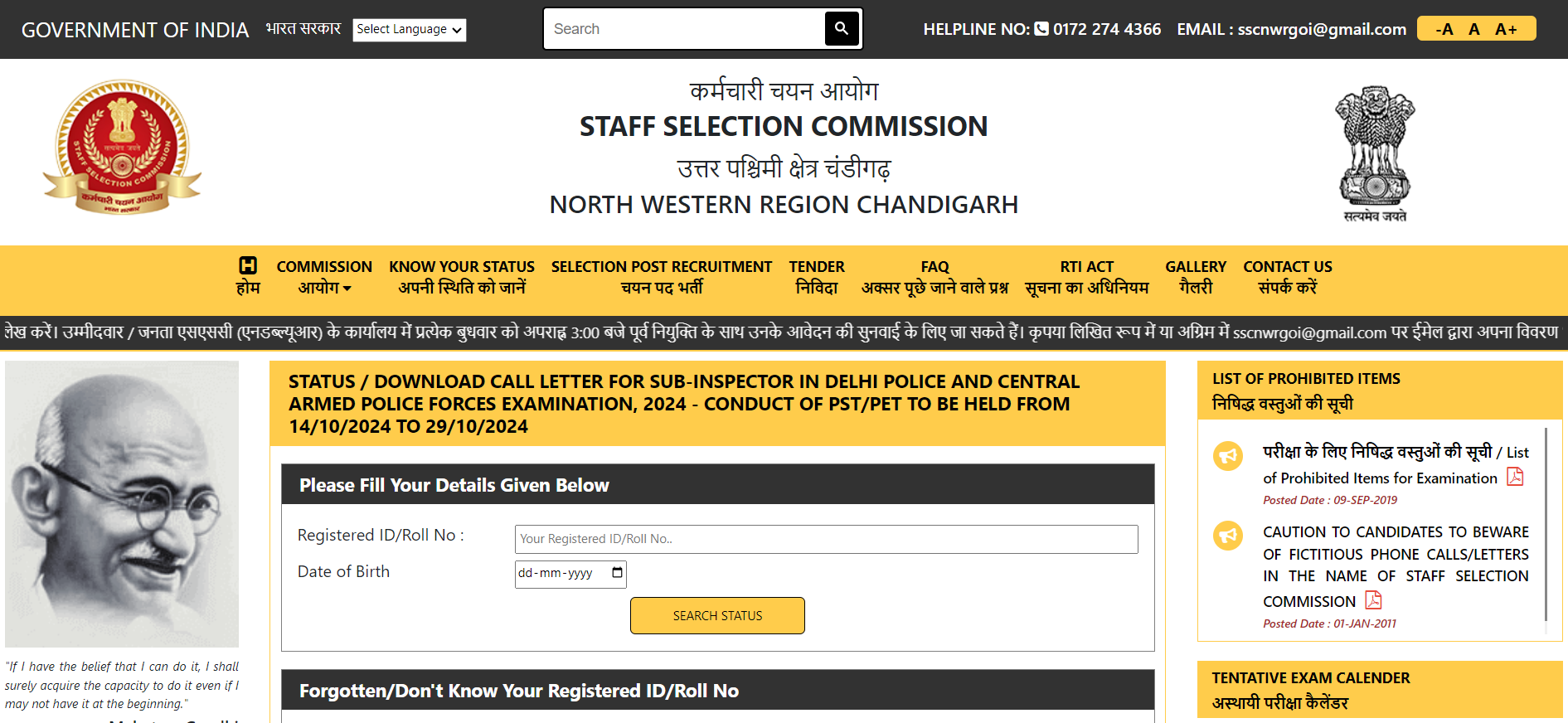Image resolution: width=1568 pixels, height=723 pixels.
Task: Open the fictitious calls caution PDF icon
Action: click(1373, 599)
